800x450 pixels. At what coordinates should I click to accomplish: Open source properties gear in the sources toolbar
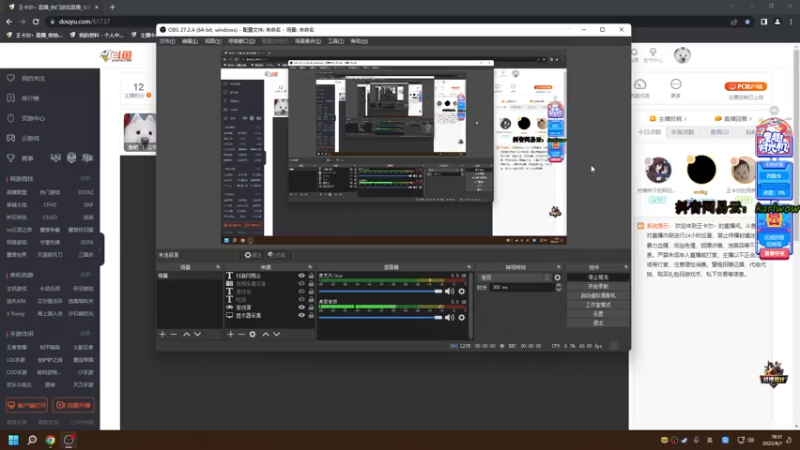(x=253, y=334)
